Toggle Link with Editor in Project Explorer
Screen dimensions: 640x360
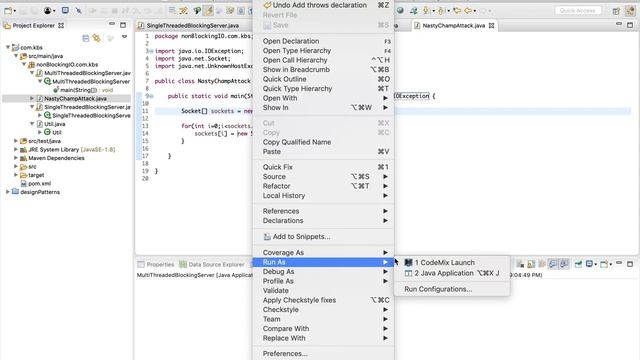point(97,38)
